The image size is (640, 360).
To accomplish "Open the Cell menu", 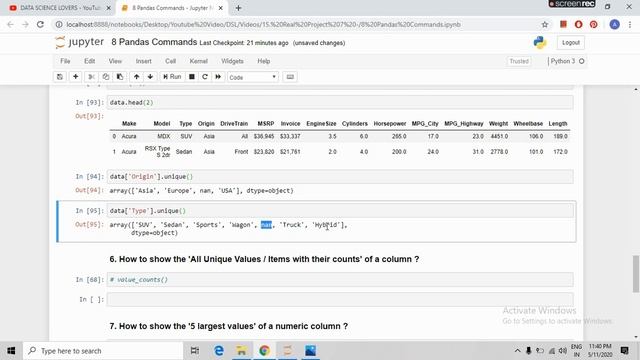I will 170,61.
